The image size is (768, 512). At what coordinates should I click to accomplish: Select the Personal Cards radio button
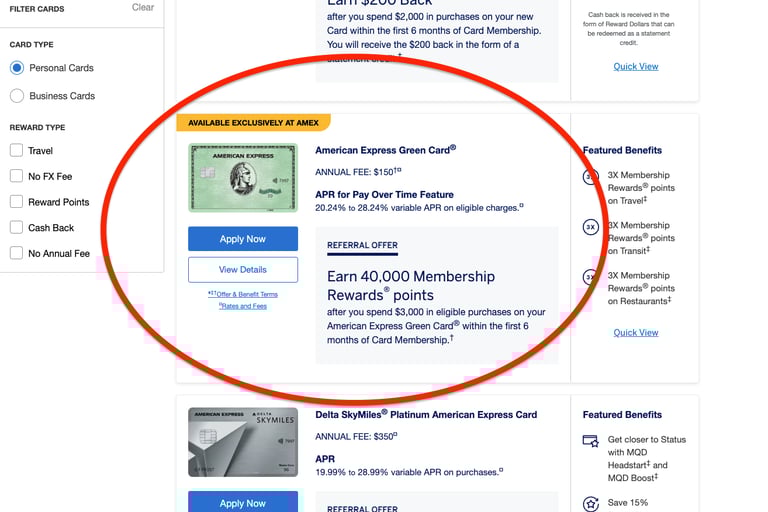(17, 68)
